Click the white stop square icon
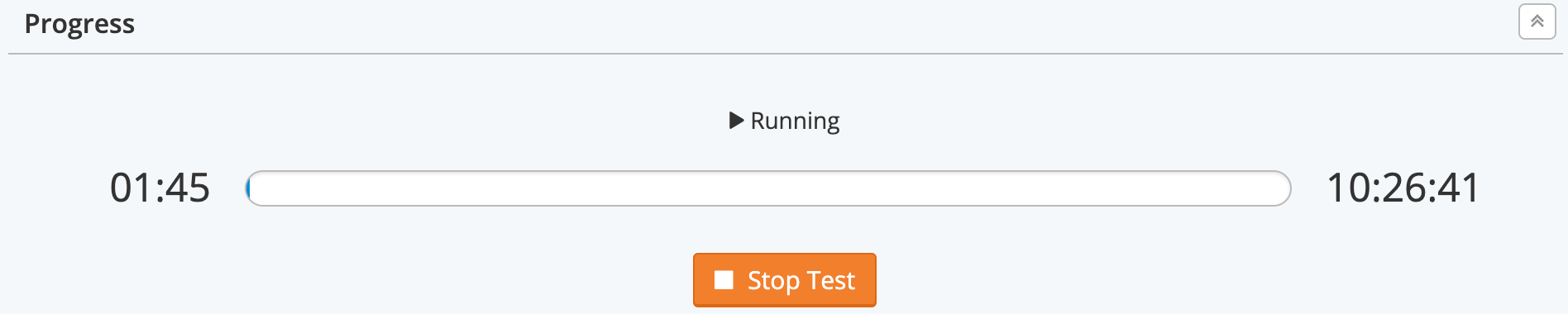This screenshot has height=314, width=1568. tap(724, 280)
